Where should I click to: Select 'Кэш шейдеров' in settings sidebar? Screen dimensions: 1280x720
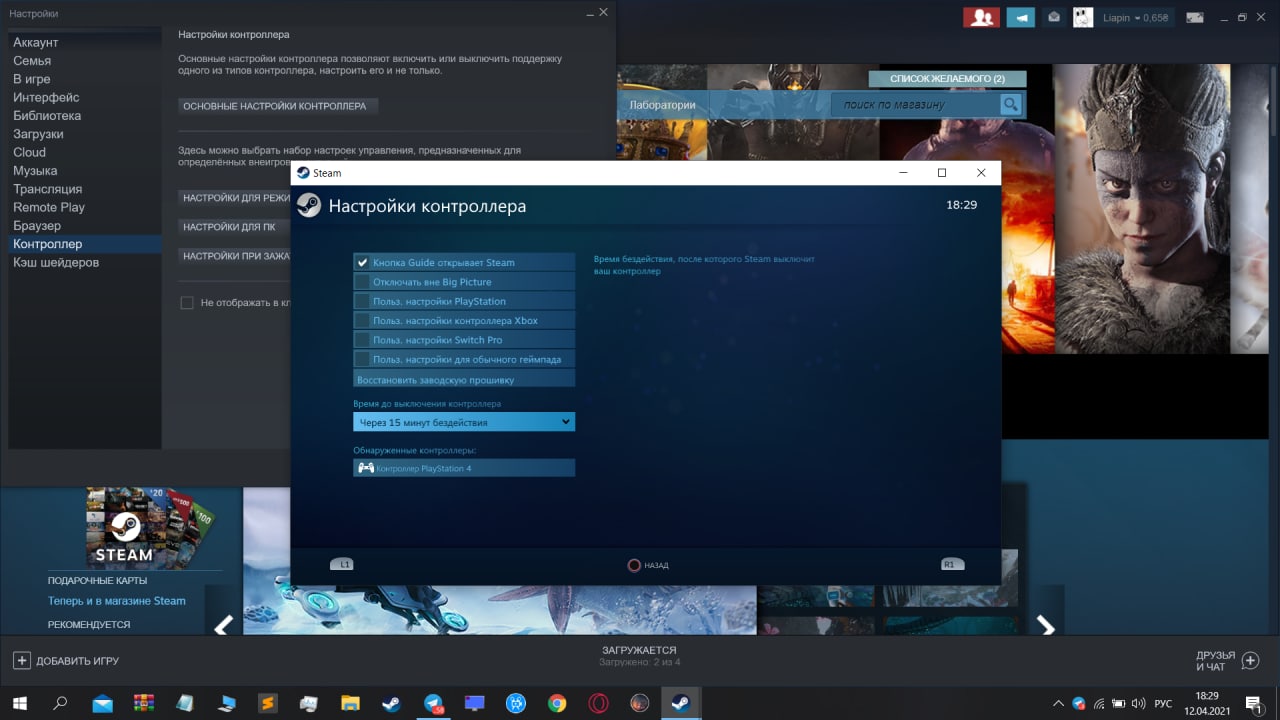56,262
